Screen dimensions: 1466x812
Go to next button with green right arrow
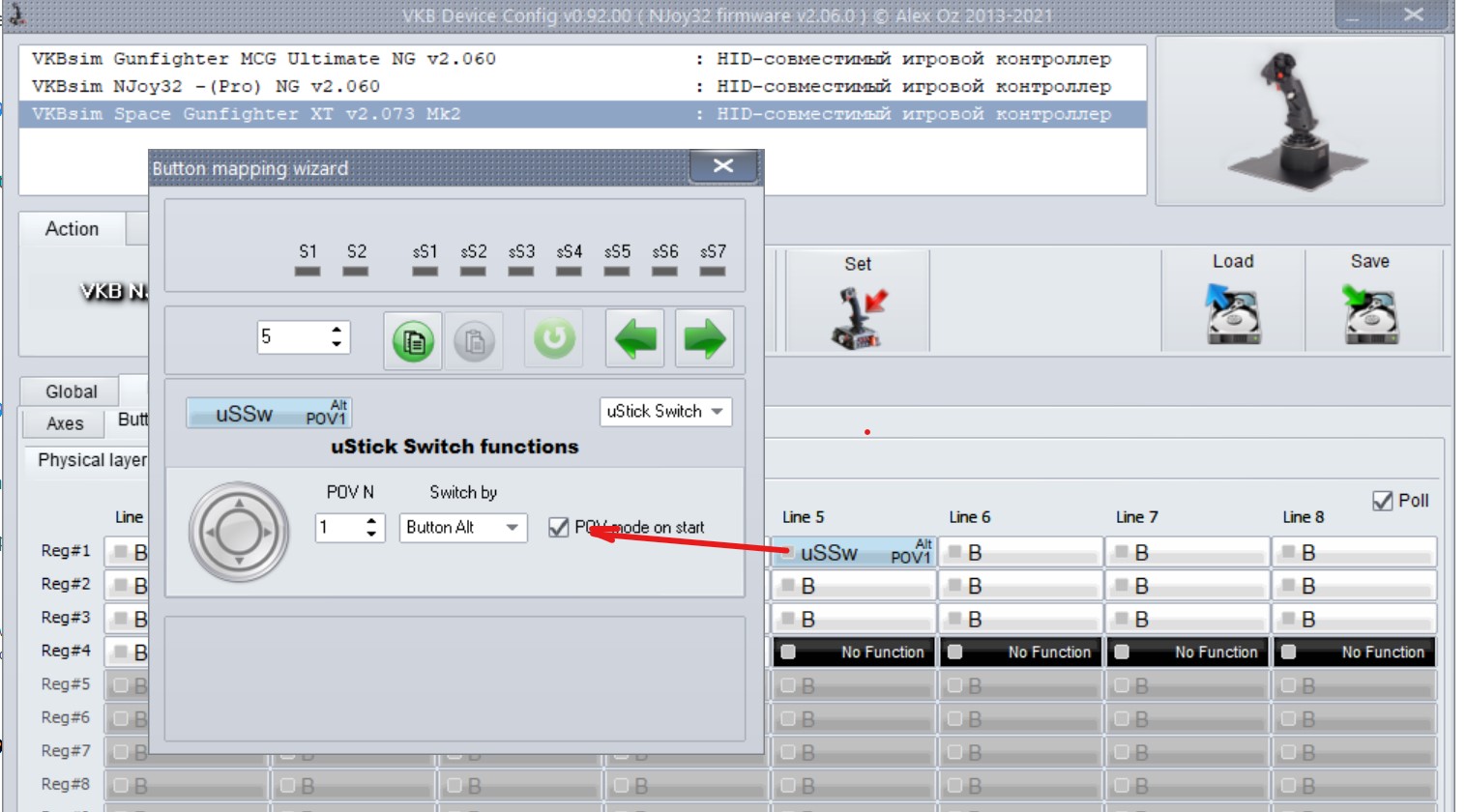[705, 338]
